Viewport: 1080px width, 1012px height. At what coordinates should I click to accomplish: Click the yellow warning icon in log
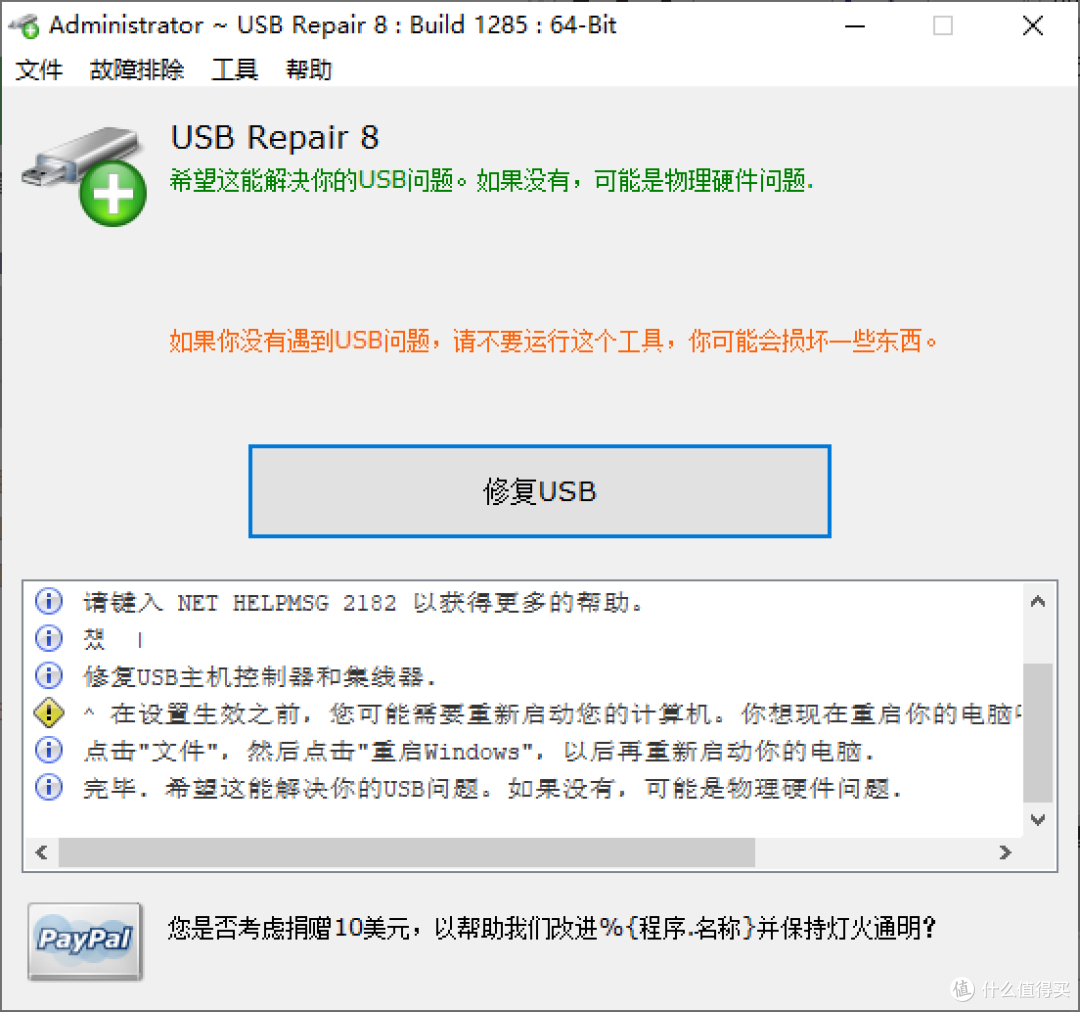pos(48,712)
